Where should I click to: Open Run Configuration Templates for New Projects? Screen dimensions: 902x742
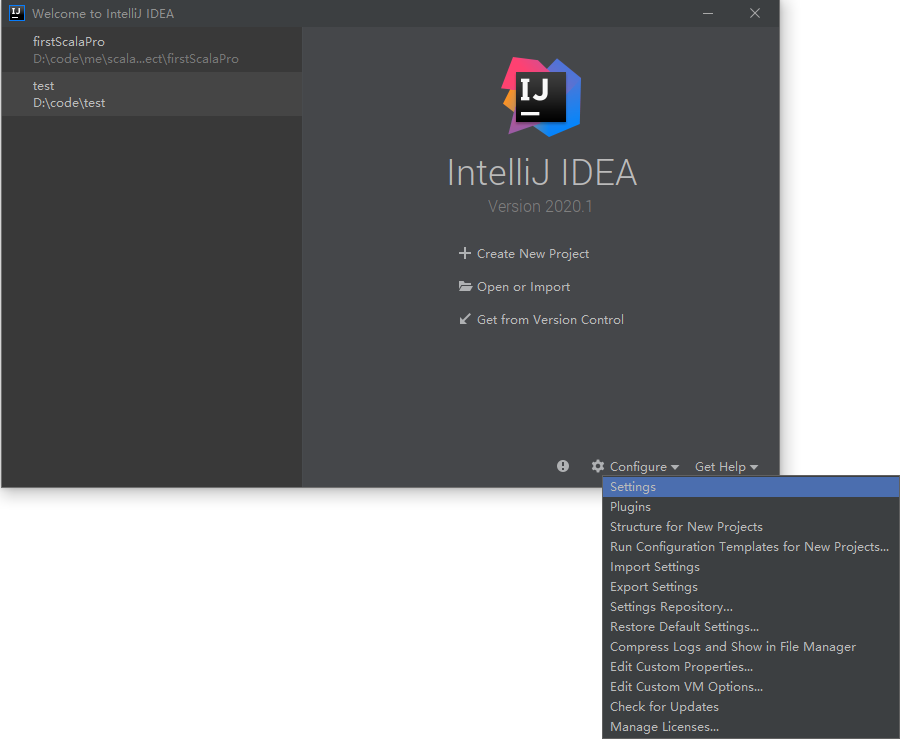coord(751,546)
